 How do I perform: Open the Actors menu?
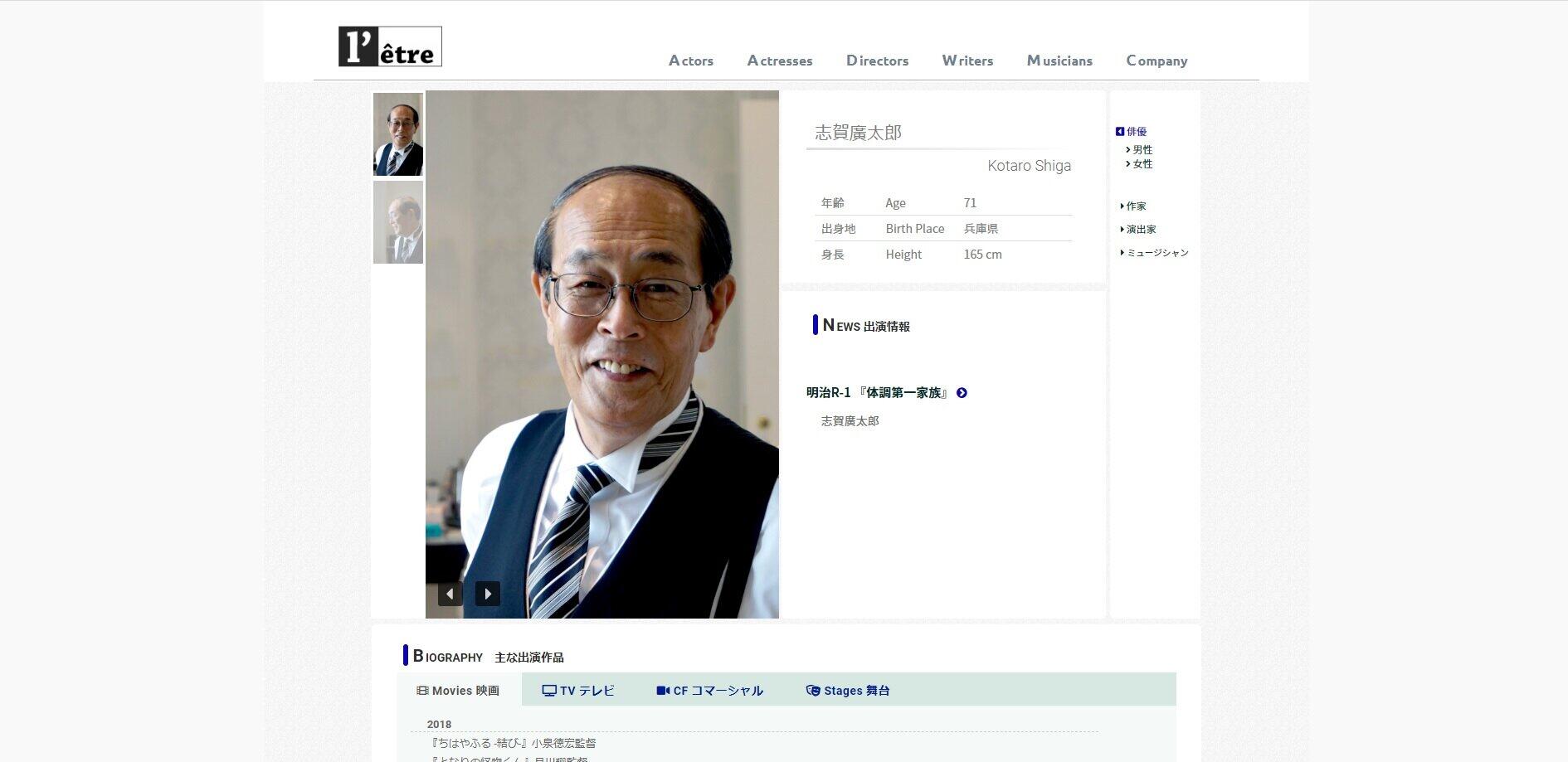[x=691, y=61]
